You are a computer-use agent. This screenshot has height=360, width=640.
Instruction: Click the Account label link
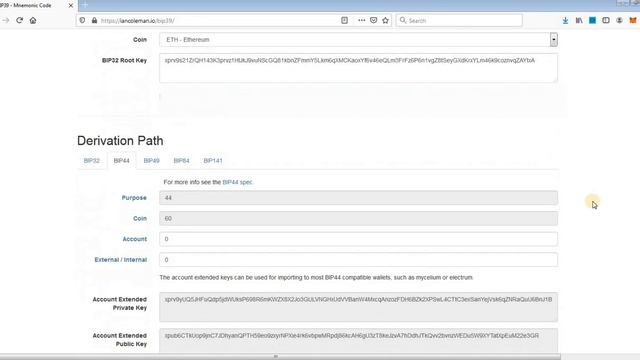point(134,239)
